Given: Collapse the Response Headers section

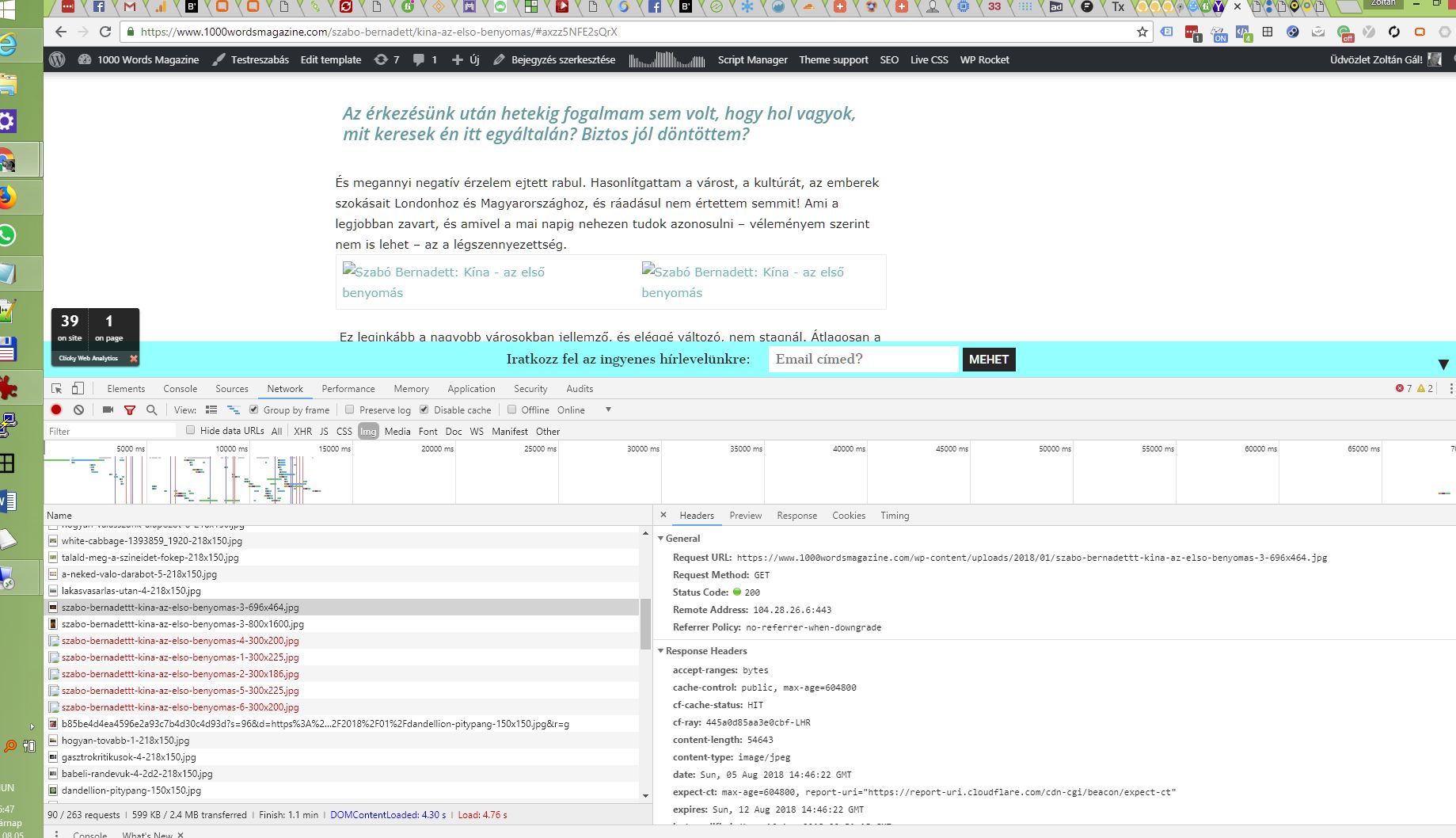Looking at the screenshot, I should click(x=661, y=650).
